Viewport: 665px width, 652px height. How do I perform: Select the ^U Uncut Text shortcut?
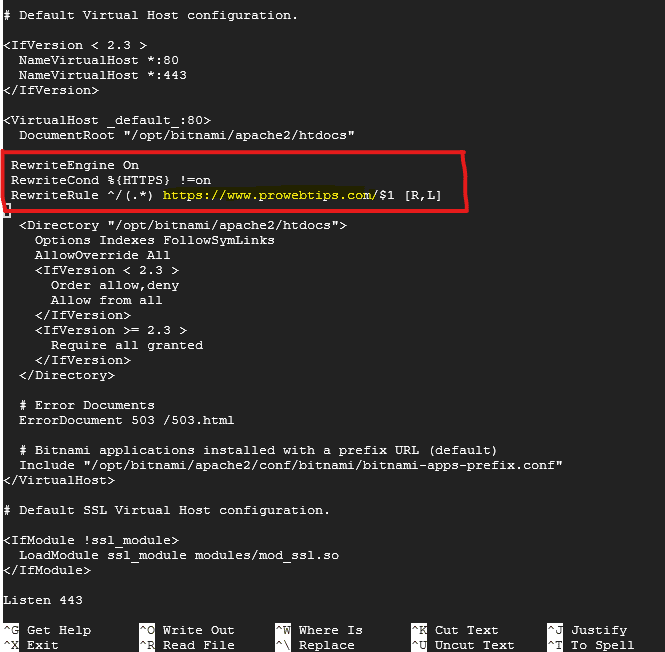point(463,645)
